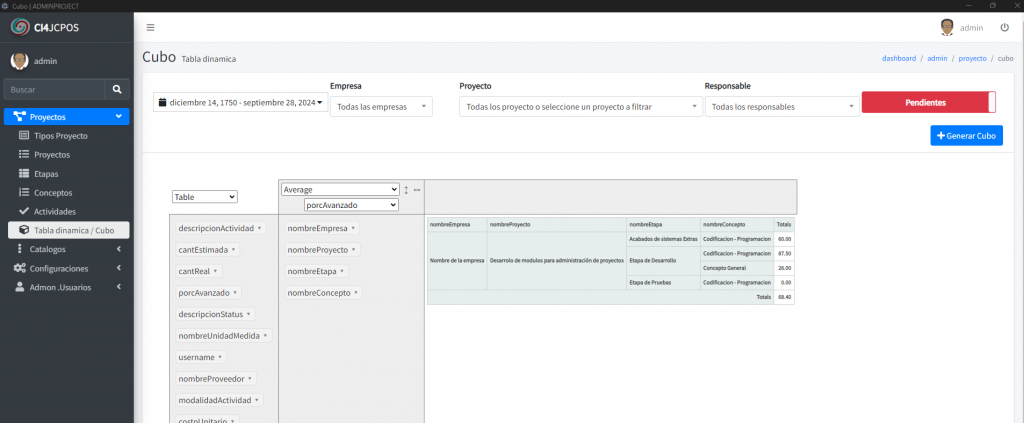Toggle the Pendientes switch

pyautogui.click(x=928, y=102)
